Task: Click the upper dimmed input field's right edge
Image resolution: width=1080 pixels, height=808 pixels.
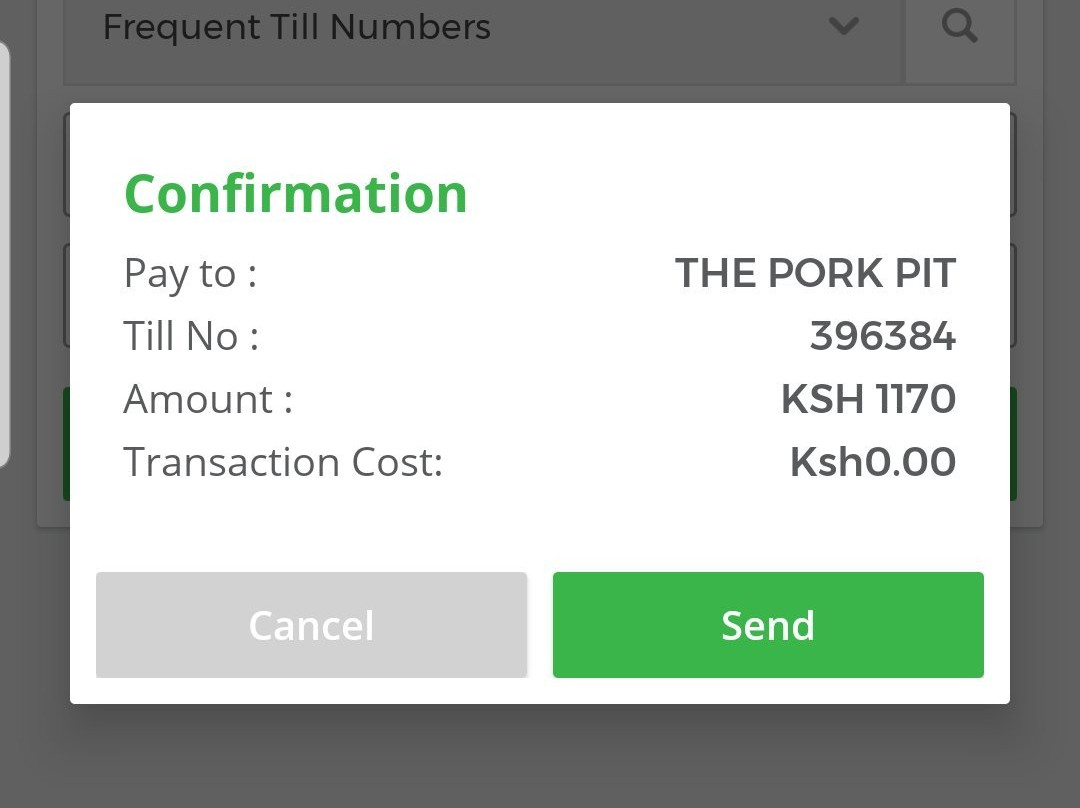Action: coord(1013,165)
